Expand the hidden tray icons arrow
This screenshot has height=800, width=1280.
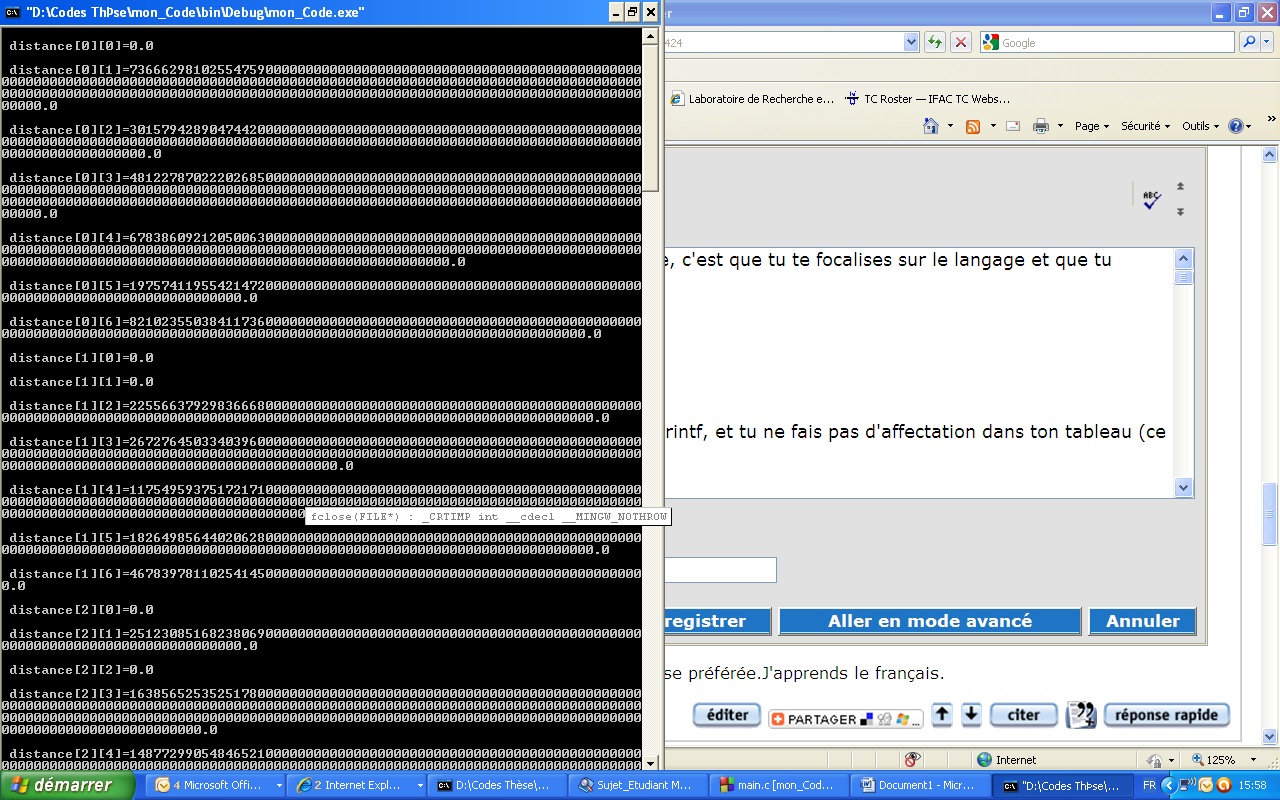tap(1168, 785)
